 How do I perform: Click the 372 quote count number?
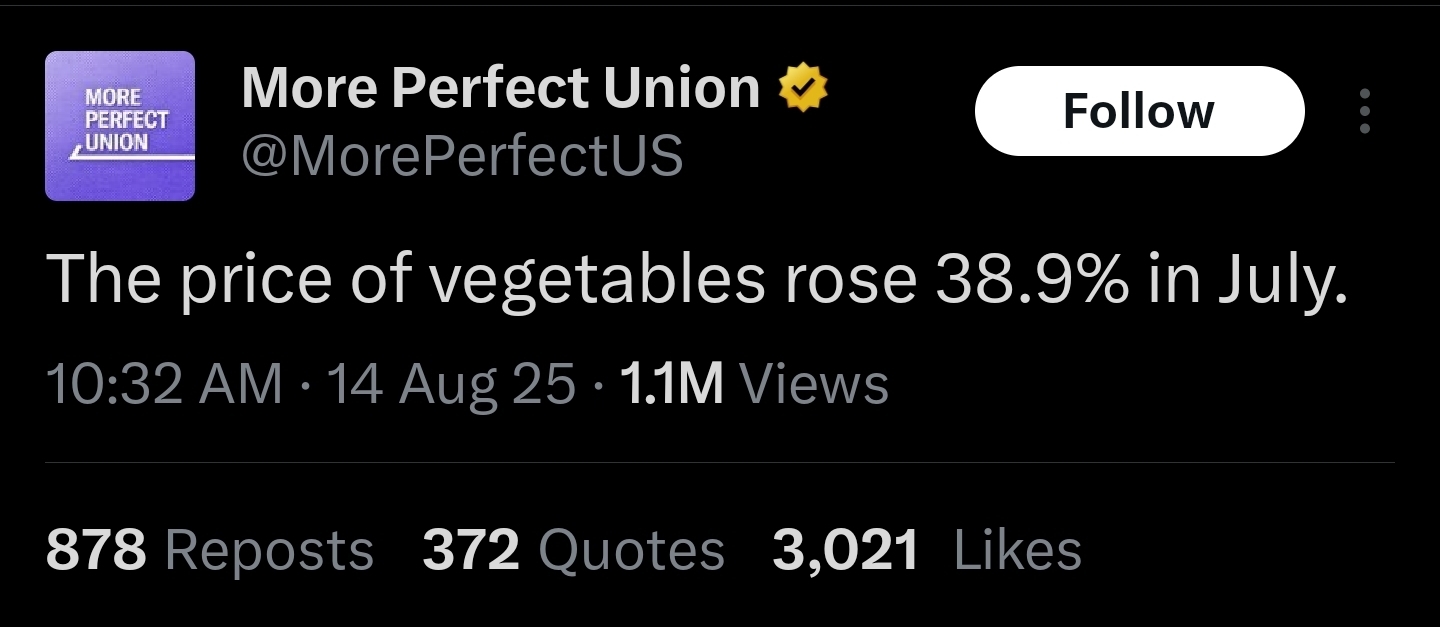click(x=471, y=551)
